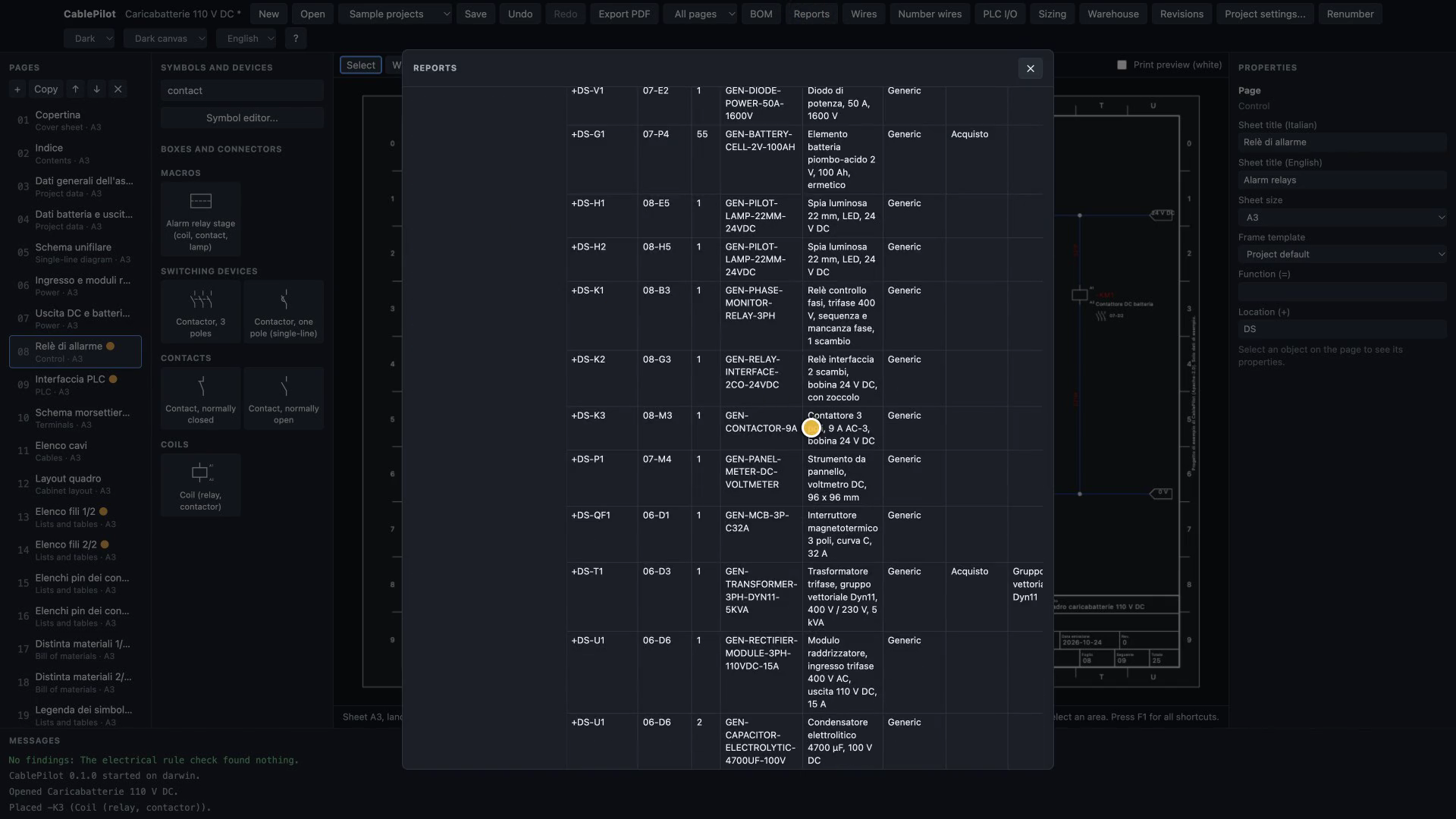Open the BOM toolbar item

(761, 14)
